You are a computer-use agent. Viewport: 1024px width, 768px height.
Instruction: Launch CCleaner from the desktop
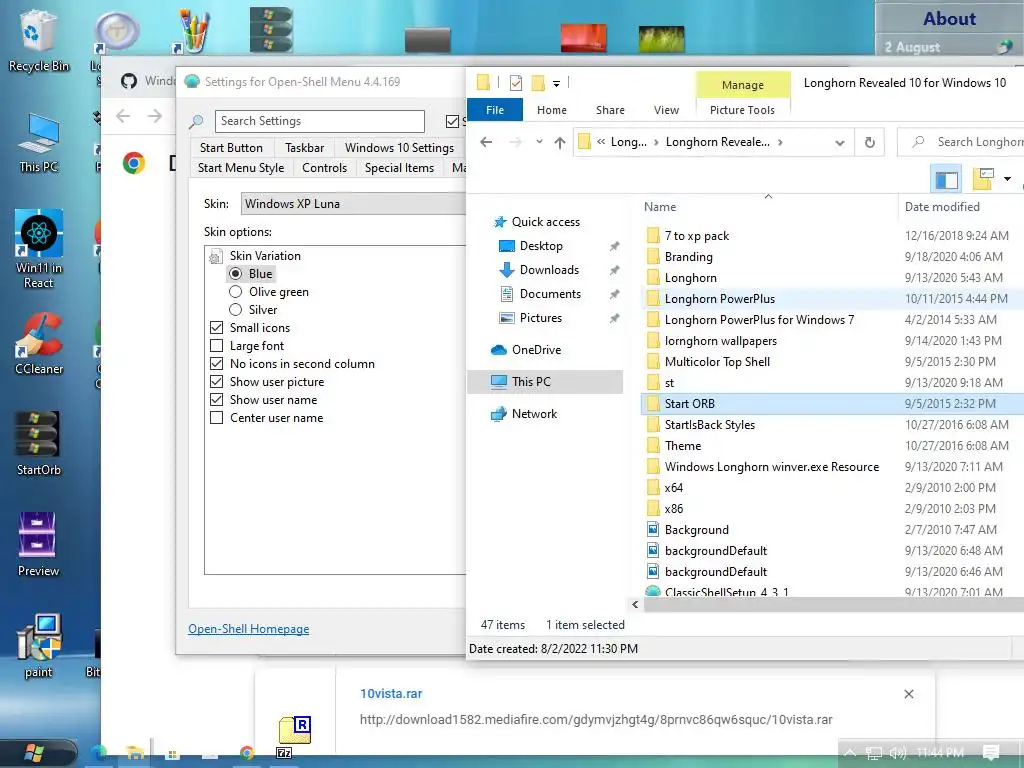[39, 344]
